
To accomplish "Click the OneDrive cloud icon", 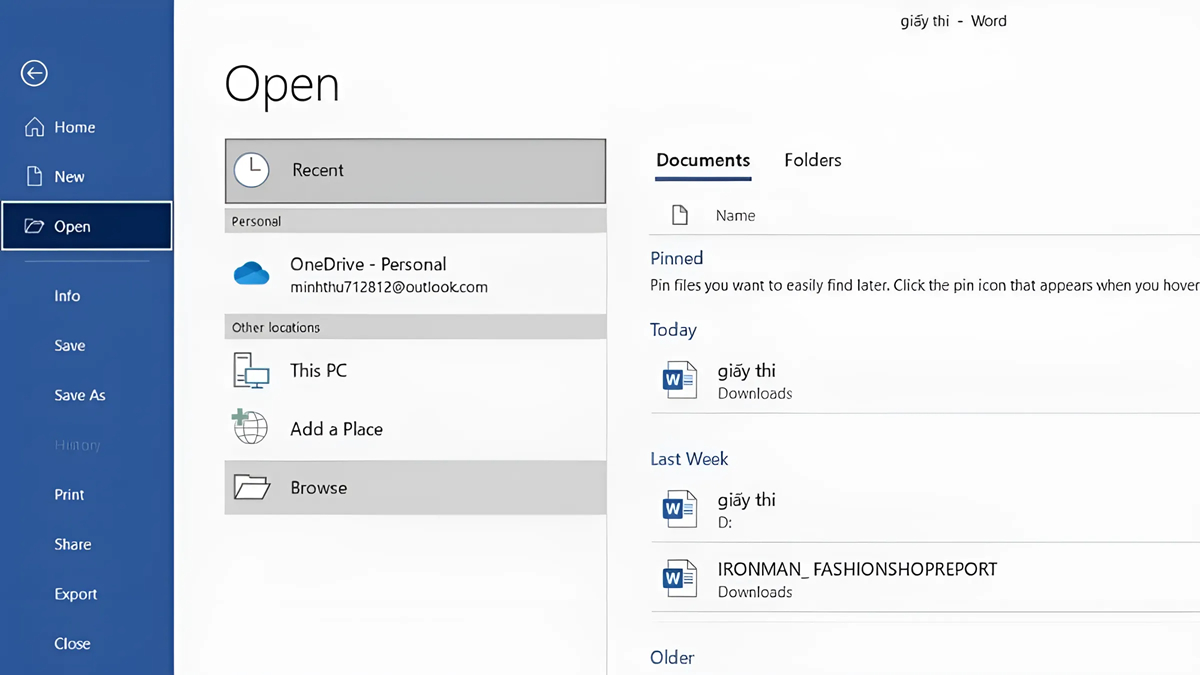I will [251, 274].
